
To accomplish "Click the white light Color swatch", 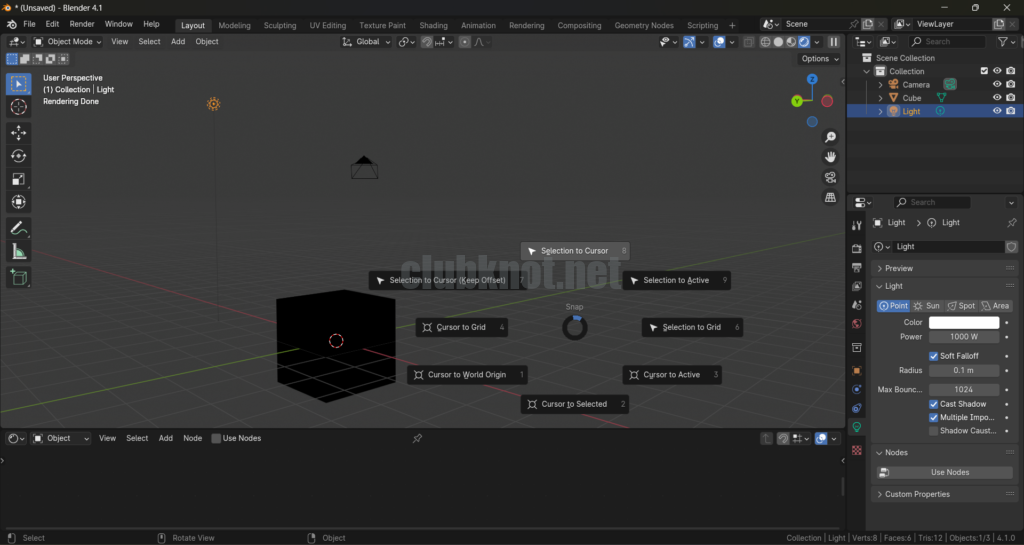I will tap(963, 323).
